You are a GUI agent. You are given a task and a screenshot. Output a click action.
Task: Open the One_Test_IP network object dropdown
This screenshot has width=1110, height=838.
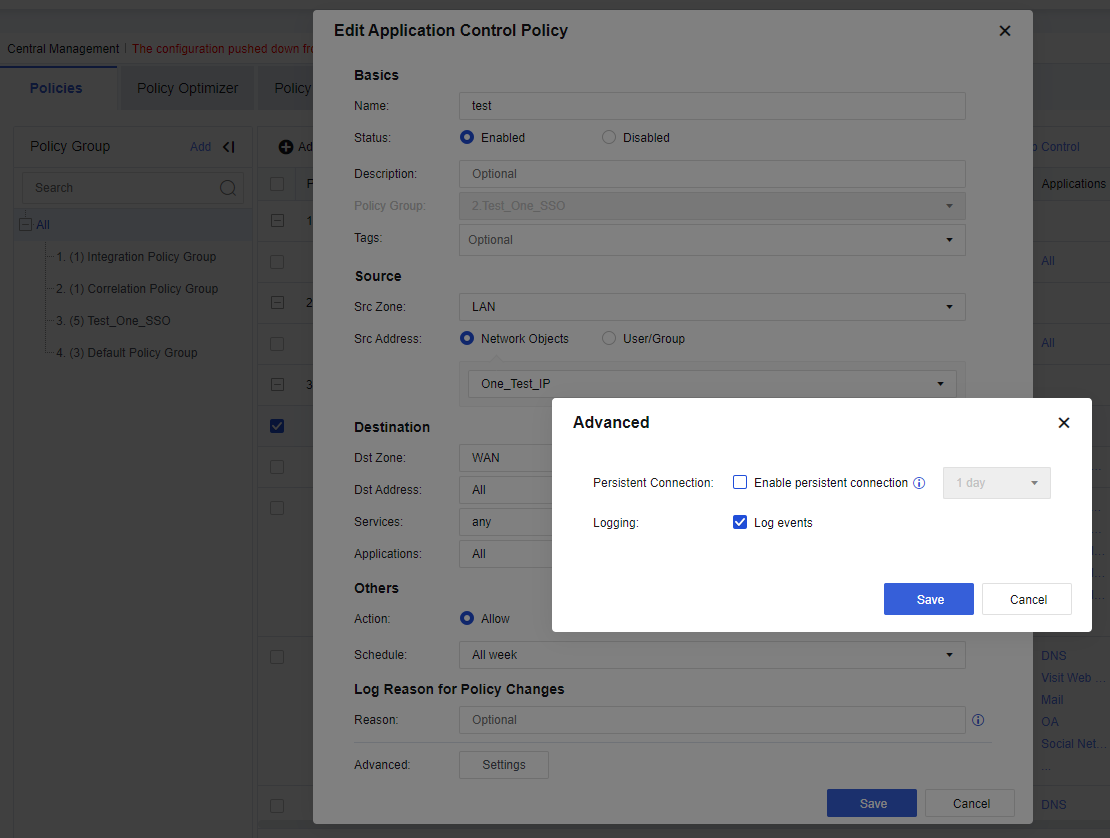tap(711, 384)
